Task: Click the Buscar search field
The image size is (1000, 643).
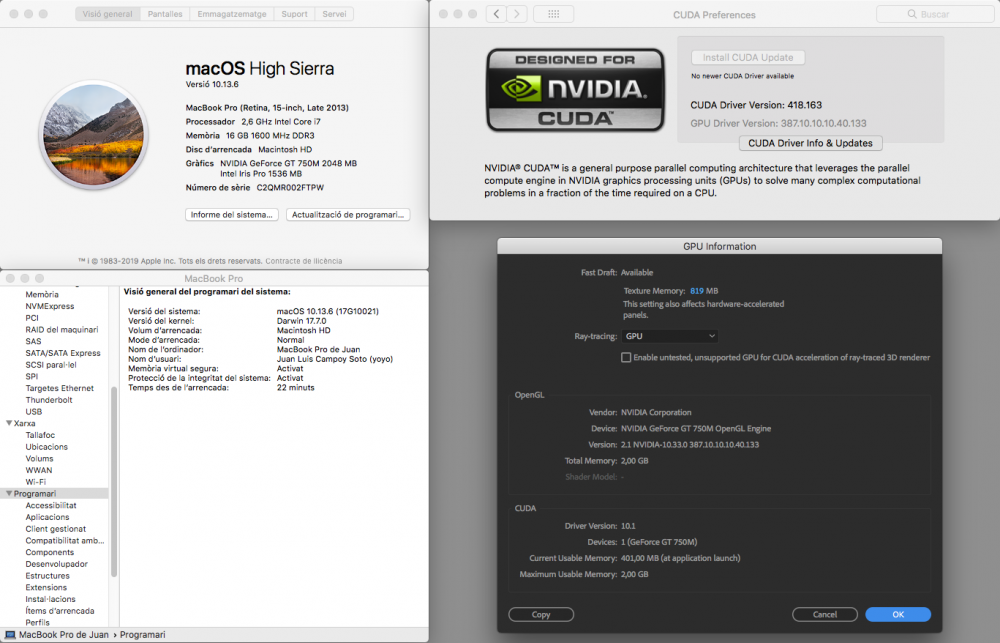Action: [935, 14]
